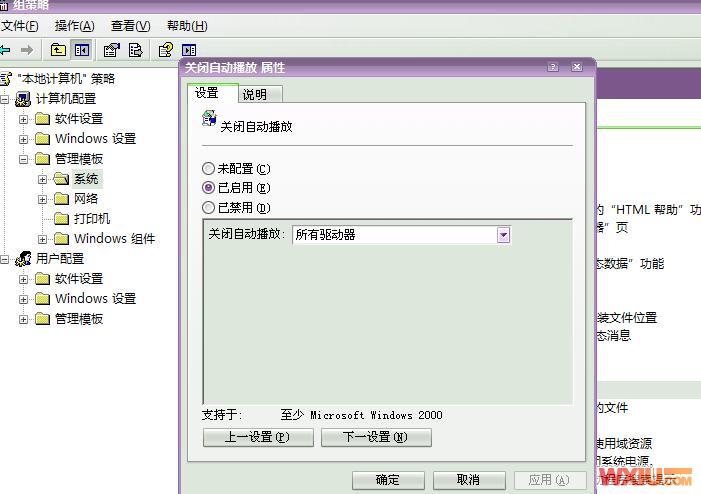Click the Export list toolbar icon
Viewport: 701px width, 494px height.
[x=136, y=49]
